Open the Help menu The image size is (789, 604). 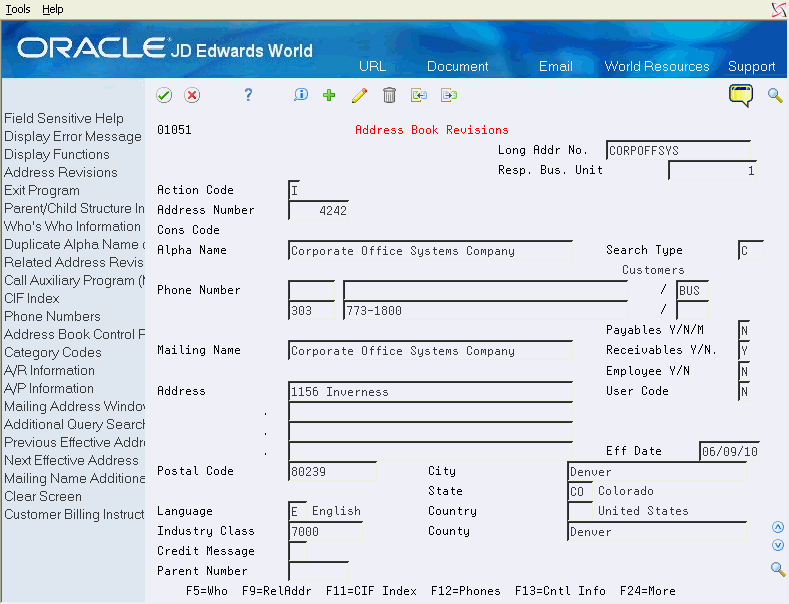pyautogui.click(x=52, y=9)
